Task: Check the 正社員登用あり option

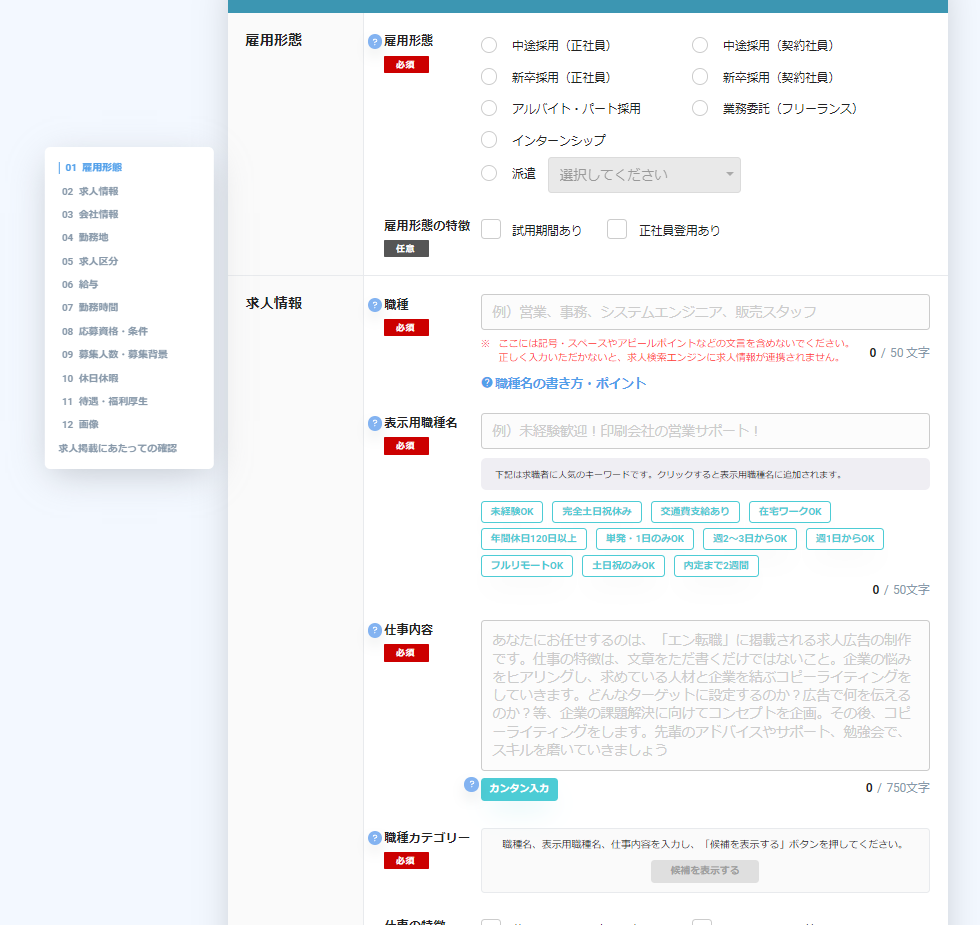Action: [617, 229]
